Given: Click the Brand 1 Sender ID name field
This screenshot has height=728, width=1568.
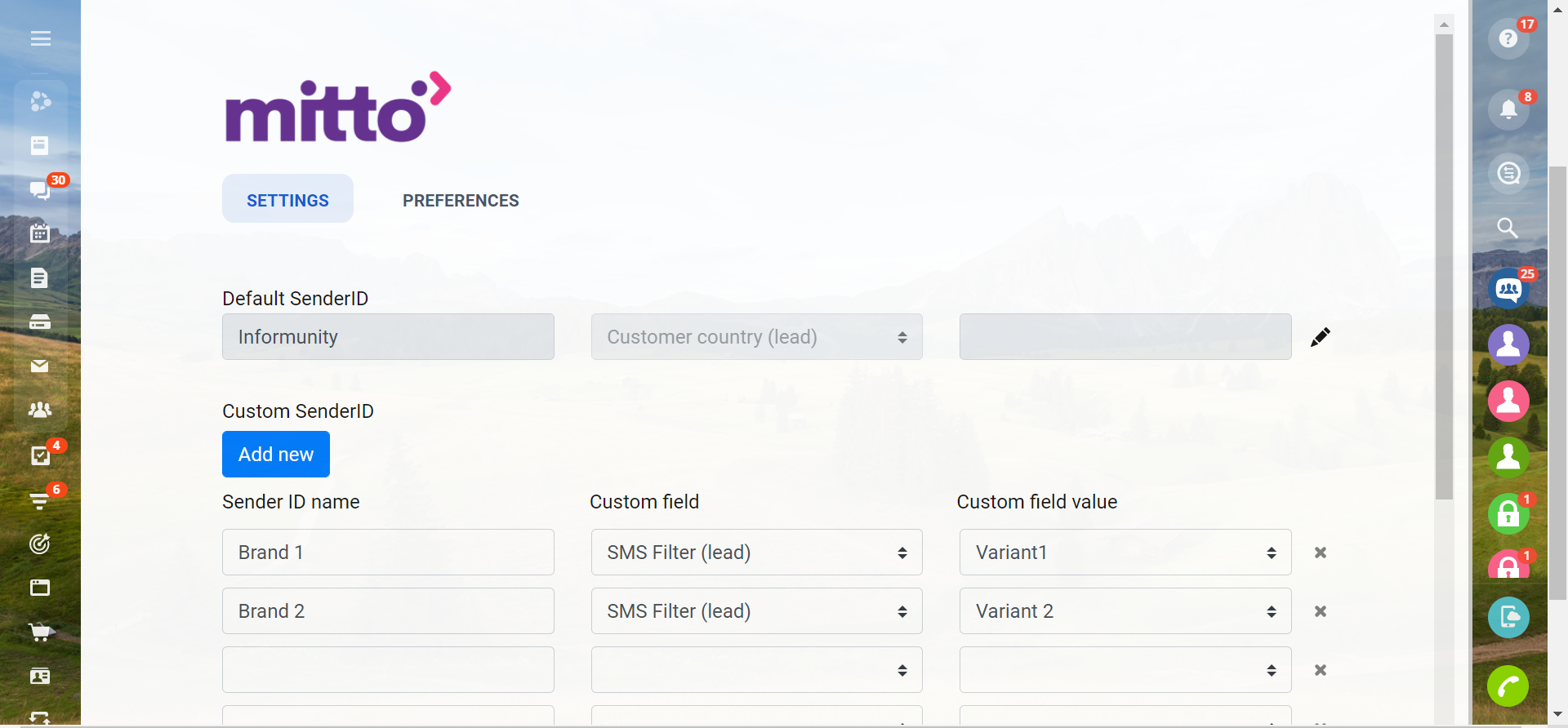Looking at the screenshot, I should point(388,553).
